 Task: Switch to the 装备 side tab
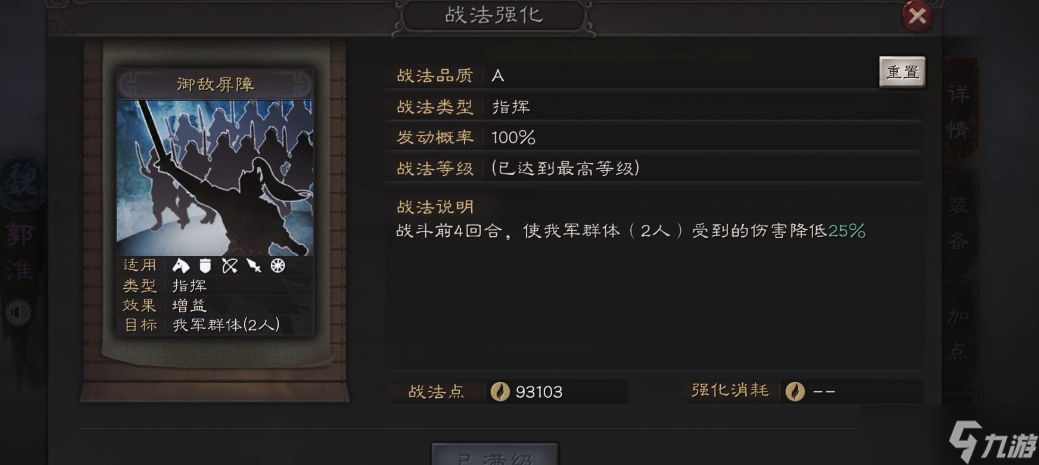[x=959, y=223]
